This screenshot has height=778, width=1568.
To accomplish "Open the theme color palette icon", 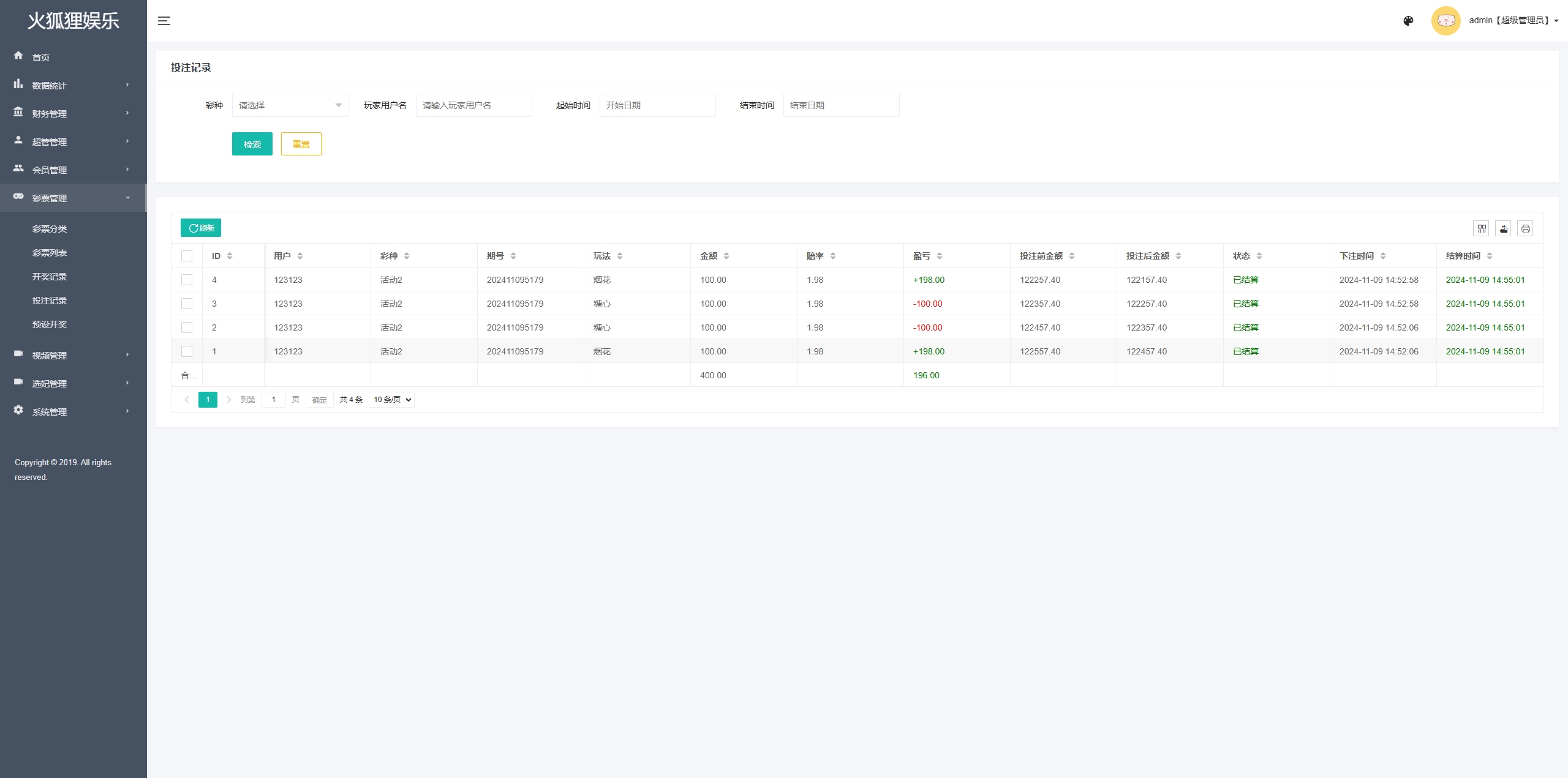I will pos(1408,21).
